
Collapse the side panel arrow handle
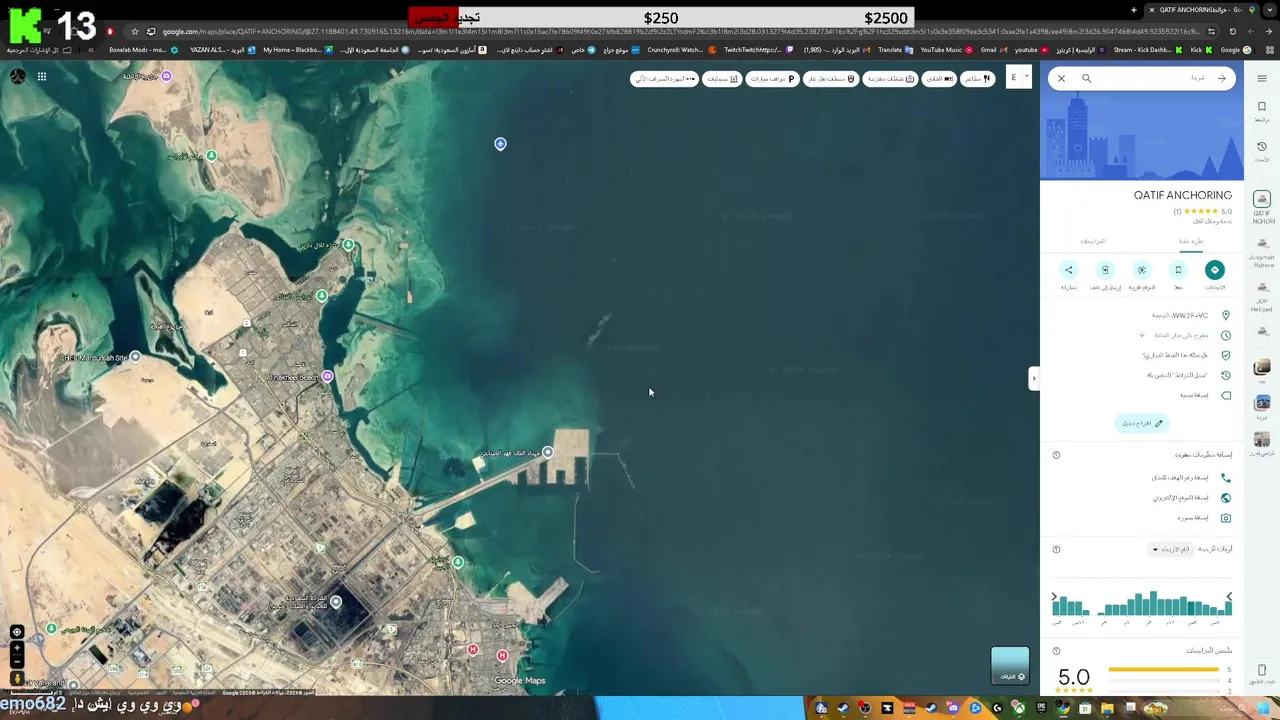point(1033,378)
